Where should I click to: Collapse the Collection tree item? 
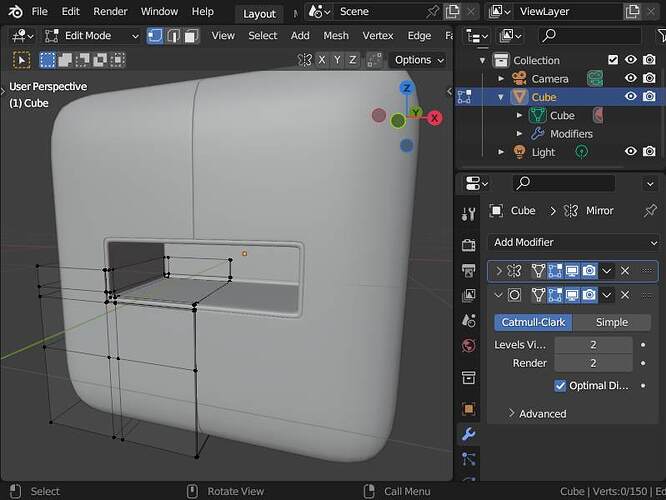coord(482,60)
